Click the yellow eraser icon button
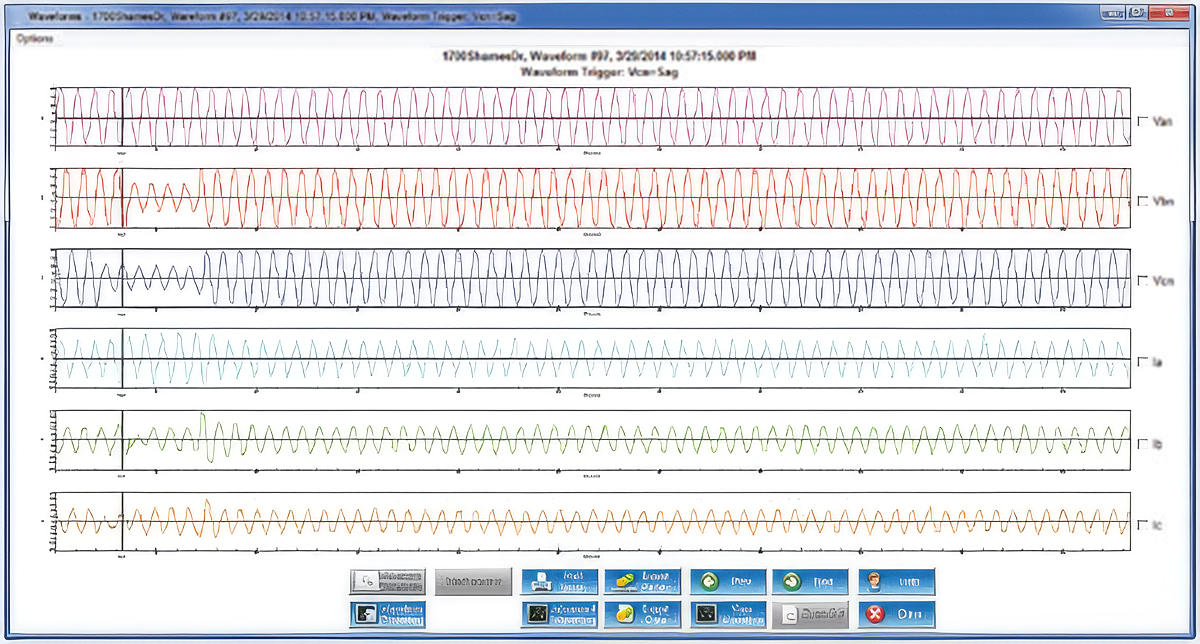Image resolution: width=1200 pixels, height=644 pixels. 643,582
